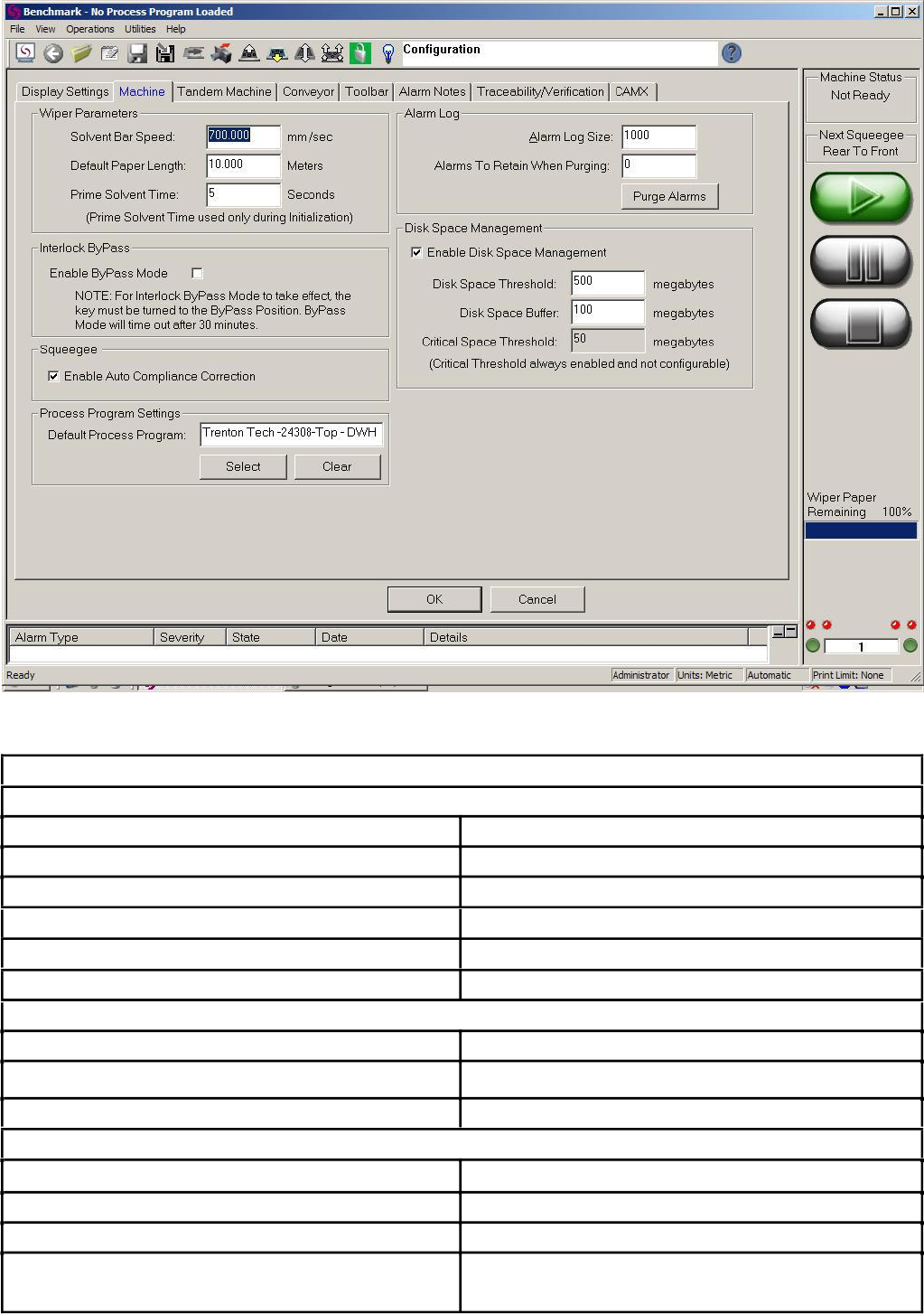The width and height of the screenshot is (924, 1314).
Task: Click the light bulb toolbar icon
Action: 388,54
